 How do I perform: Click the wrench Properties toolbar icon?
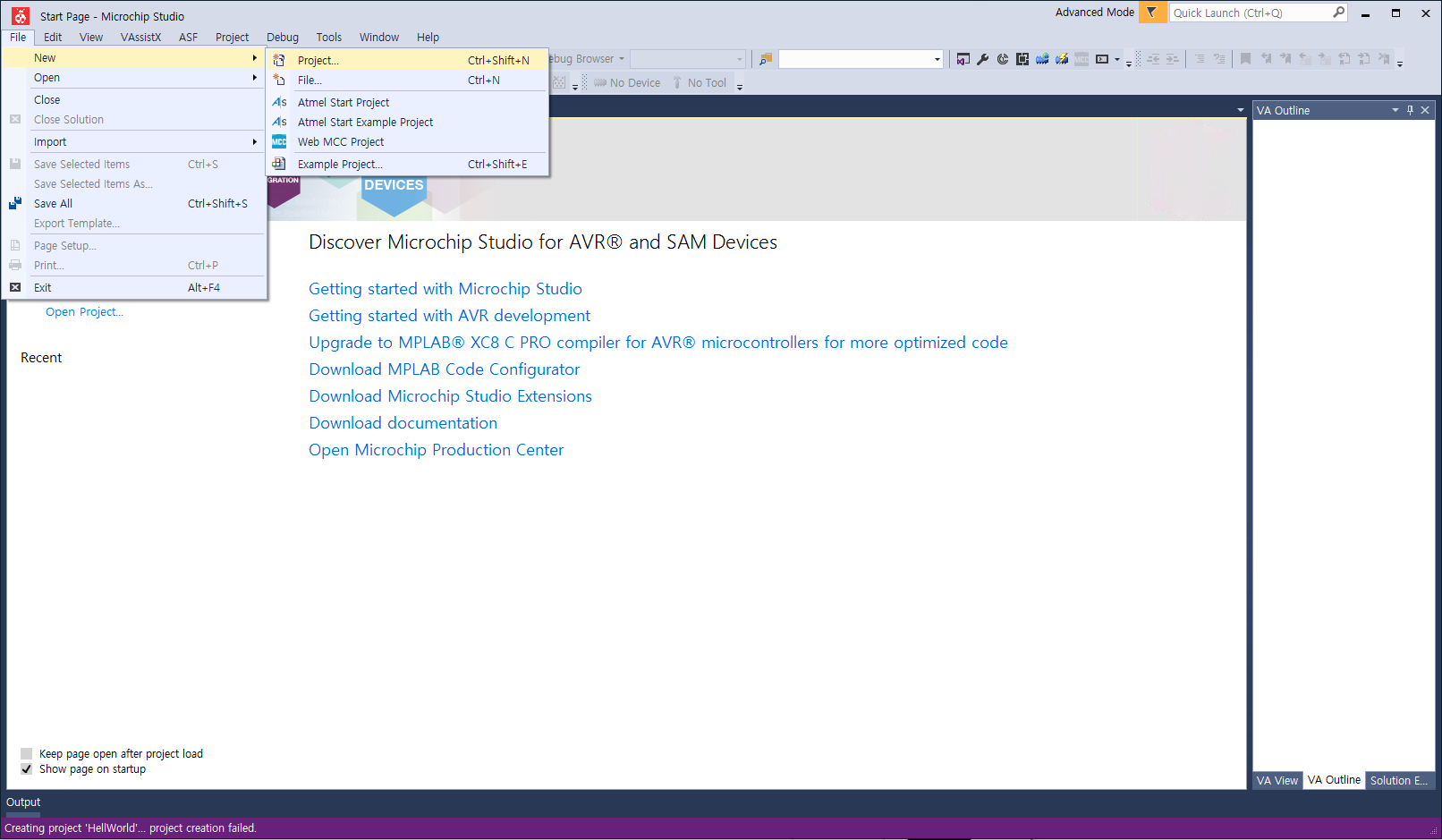[983, 59]
